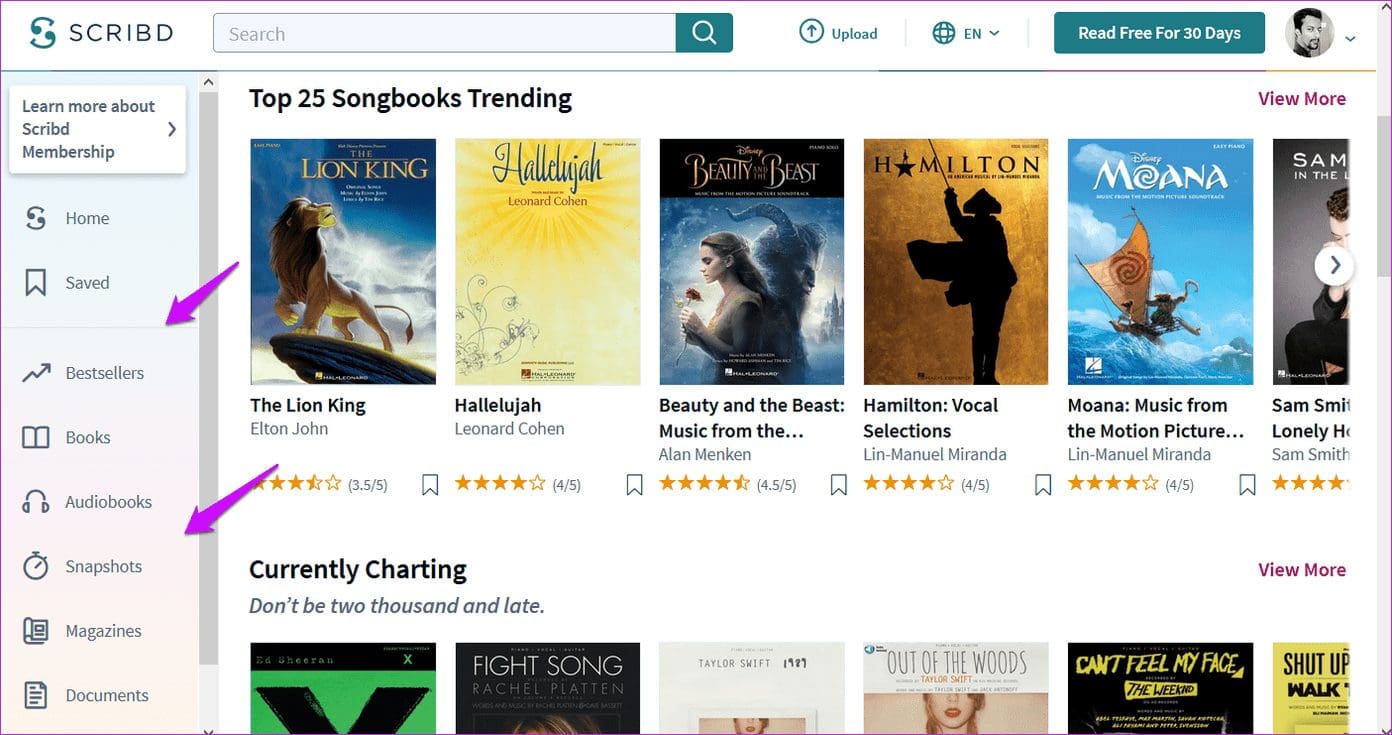Click the search magnifier button
1392x735 pixels.
[x=704, y=33]
